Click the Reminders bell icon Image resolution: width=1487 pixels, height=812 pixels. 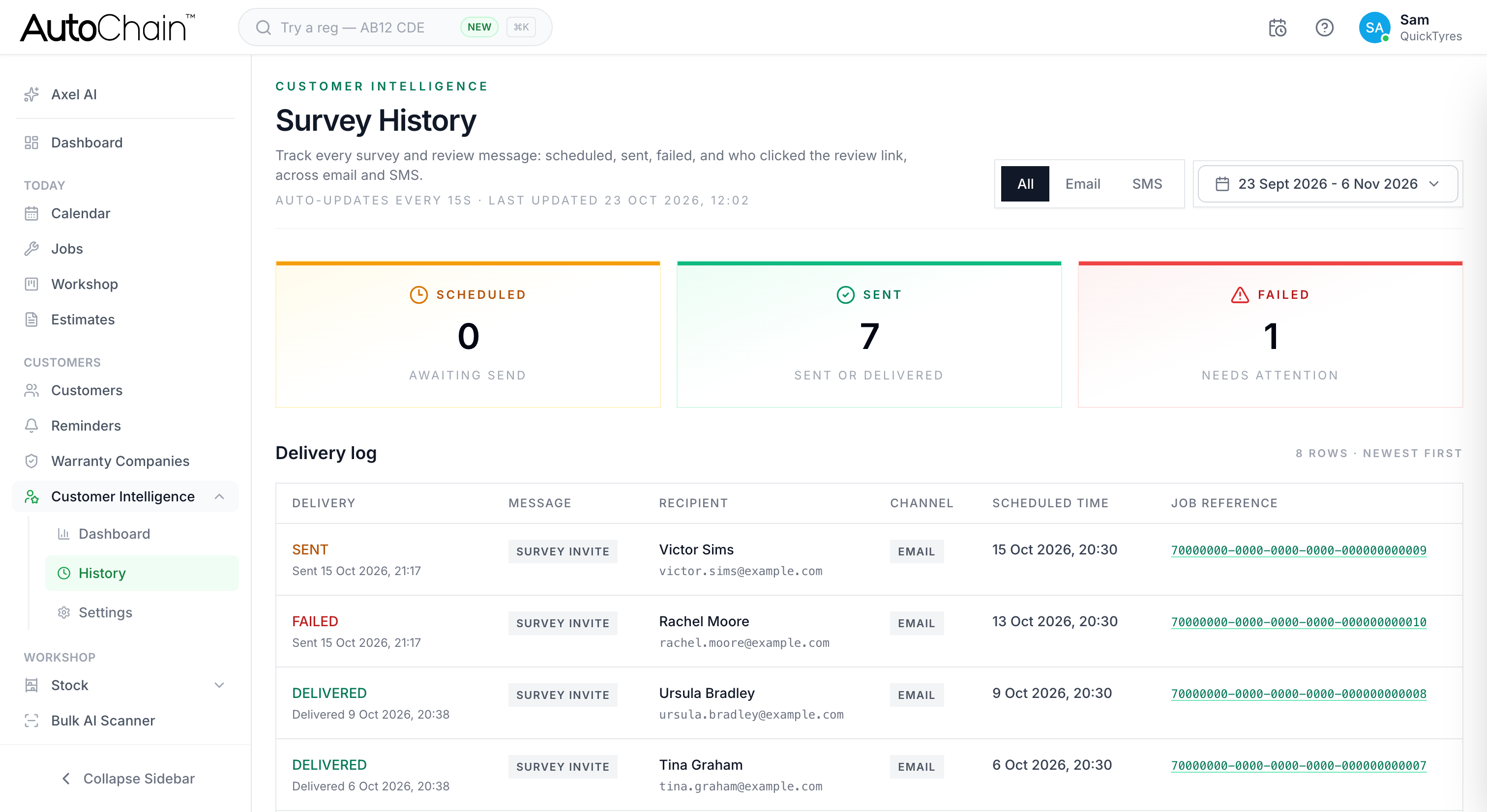point(32,425)
